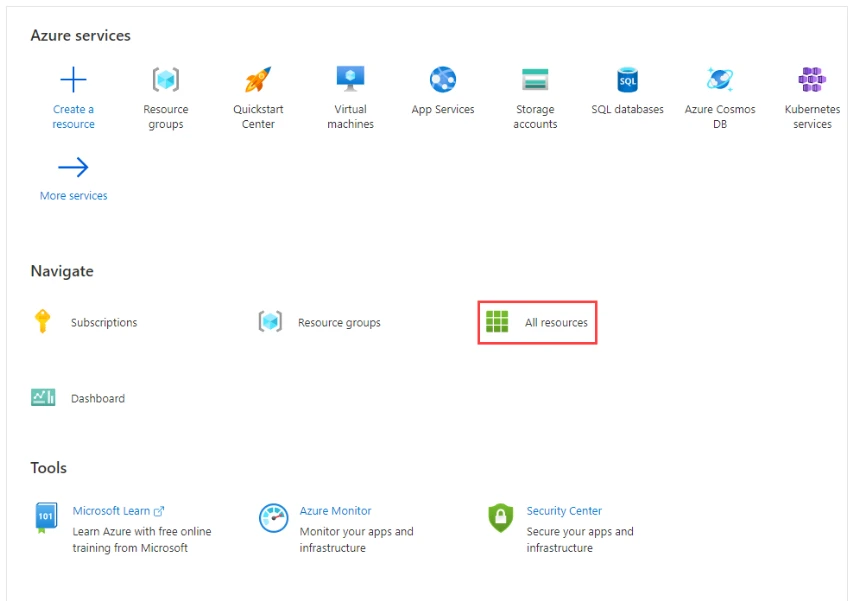856x601 pixels.
Task: Select the Kubernetes services icon
Action: [x=811, y=80]
